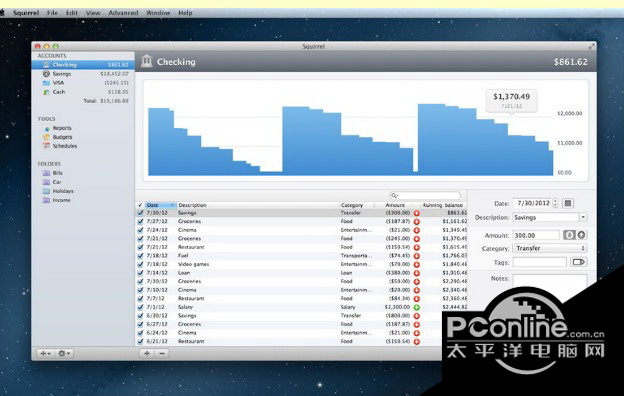The image size is (624, 396).
Task: Open the Apple menu
Action: 2,13
